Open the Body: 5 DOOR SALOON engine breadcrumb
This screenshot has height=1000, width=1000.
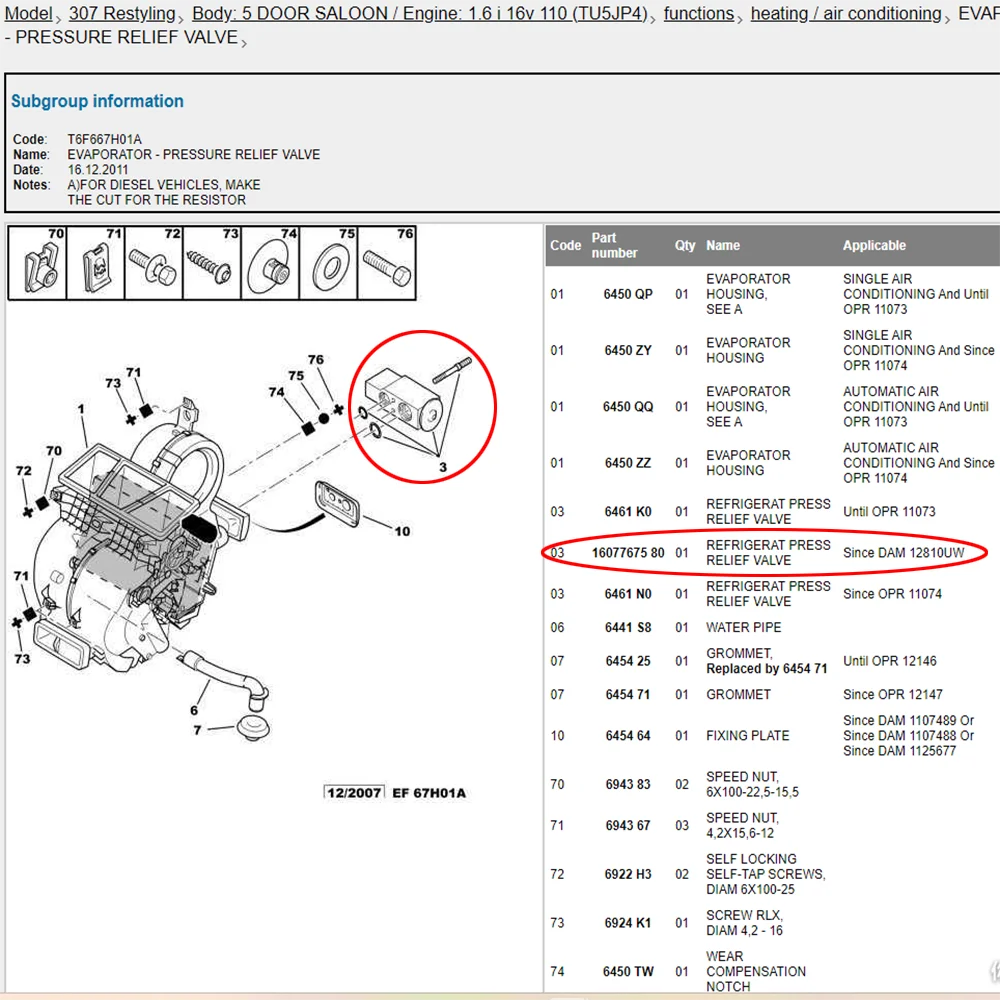pyautogui.click(x=420, y=13)
